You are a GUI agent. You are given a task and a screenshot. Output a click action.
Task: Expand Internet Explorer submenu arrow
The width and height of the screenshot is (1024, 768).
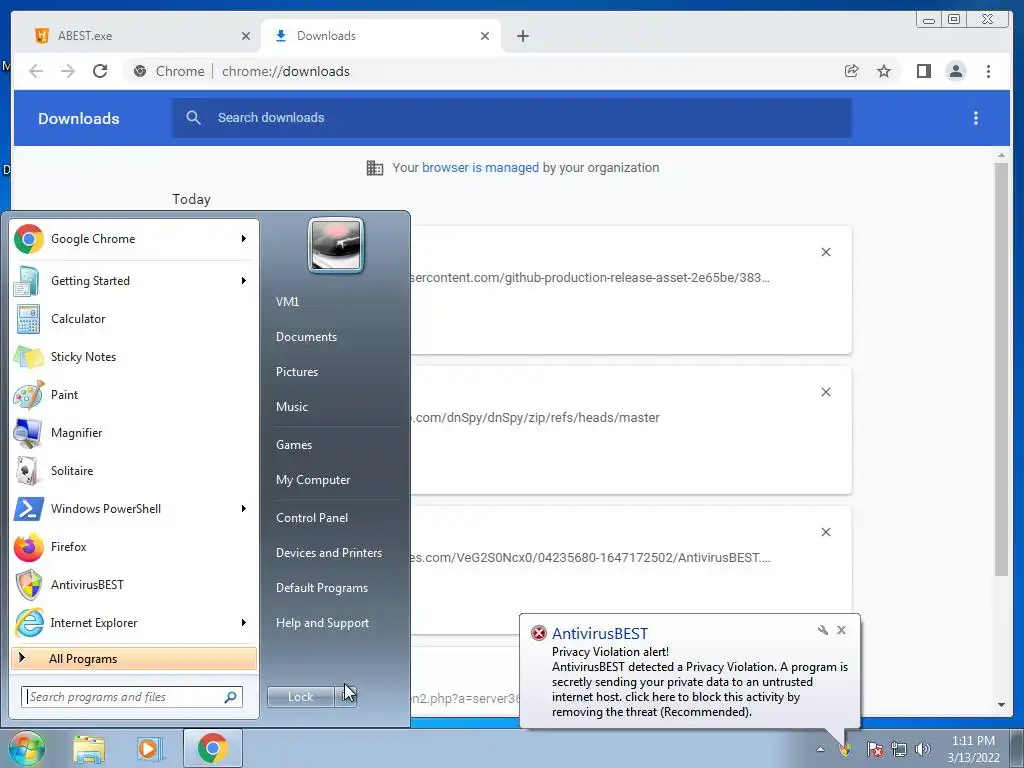[244, 623]
